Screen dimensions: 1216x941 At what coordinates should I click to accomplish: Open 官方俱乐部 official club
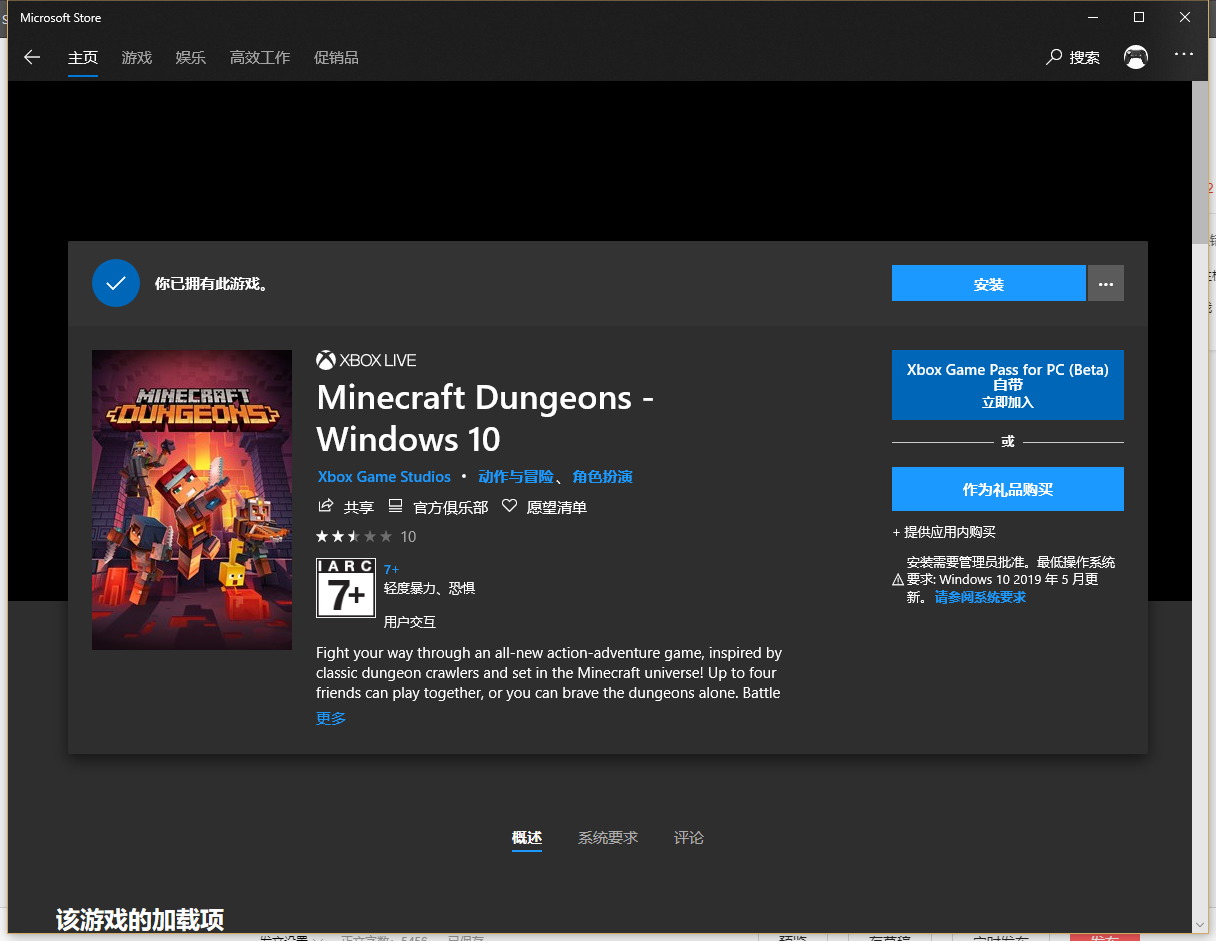coord(438,507)
